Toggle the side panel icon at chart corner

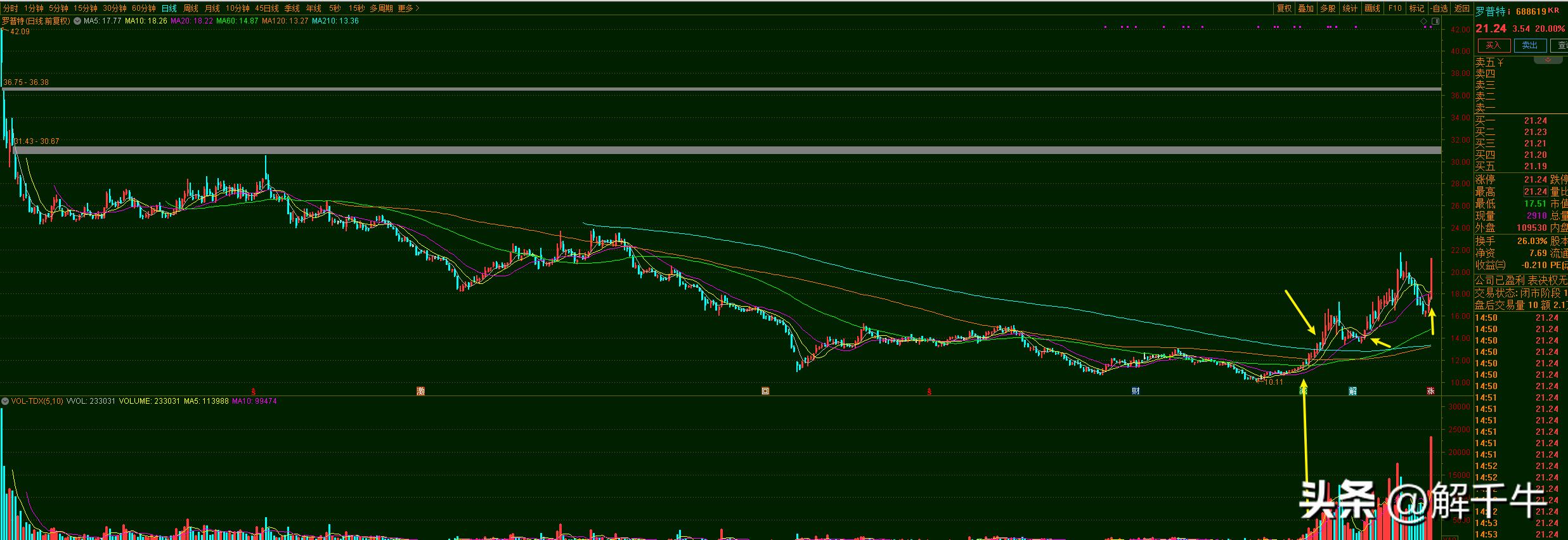(1434, 22)
